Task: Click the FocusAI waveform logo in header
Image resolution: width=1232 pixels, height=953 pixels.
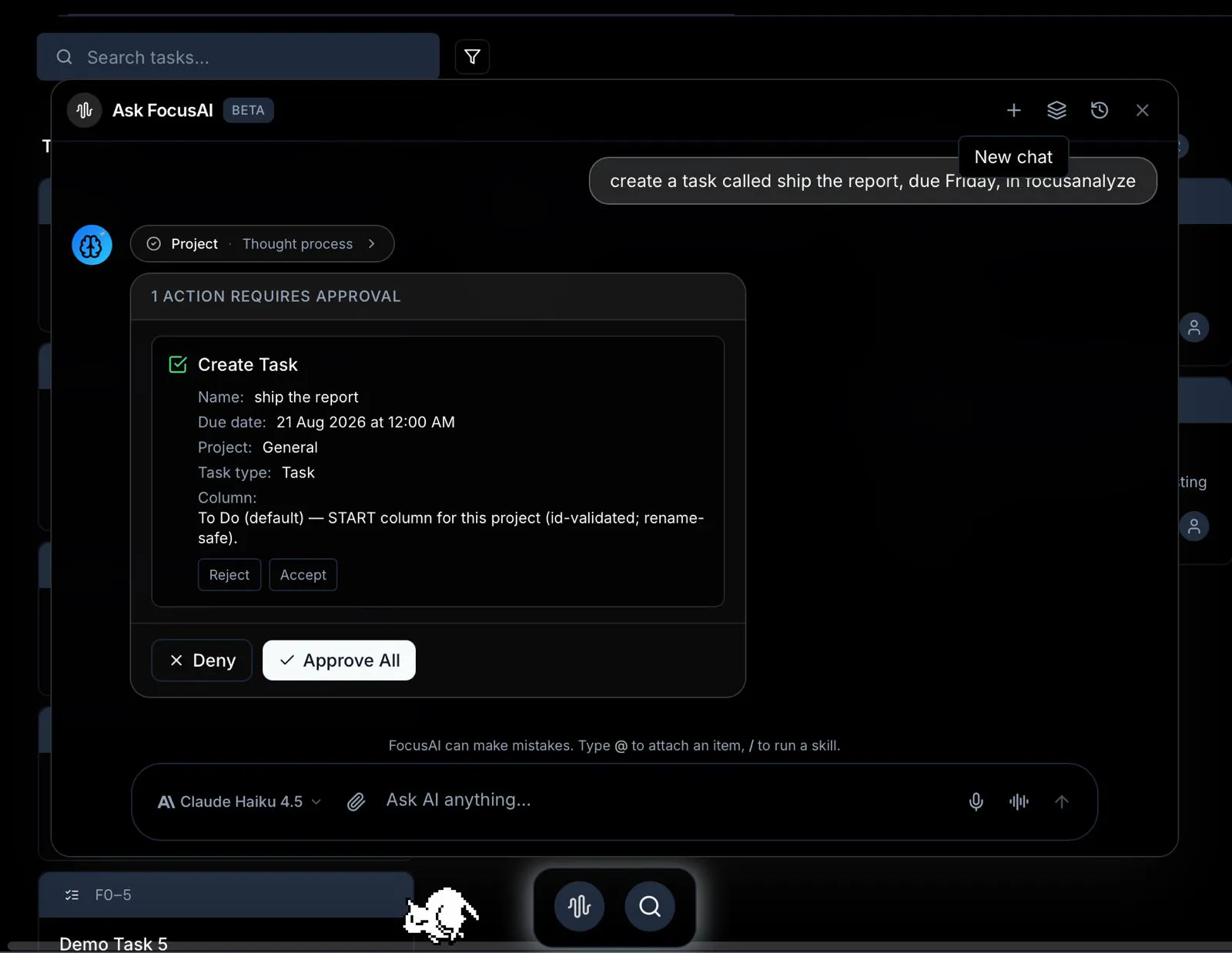Action: click(x=85, y=111)
